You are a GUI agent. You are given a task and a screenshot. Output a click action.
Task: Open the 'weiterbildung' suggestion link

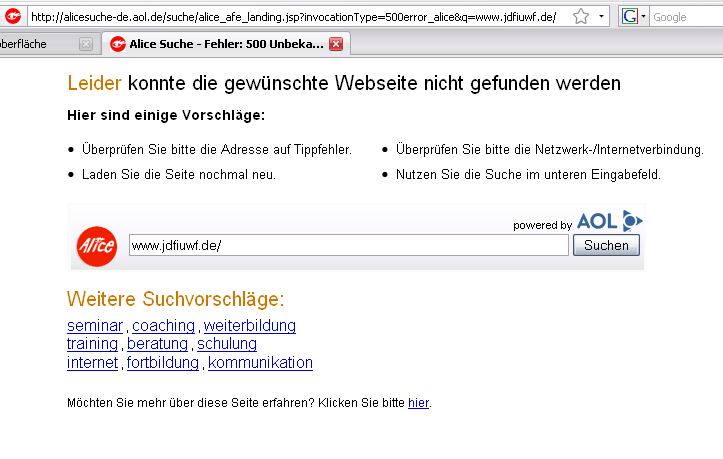pos(250,326)
